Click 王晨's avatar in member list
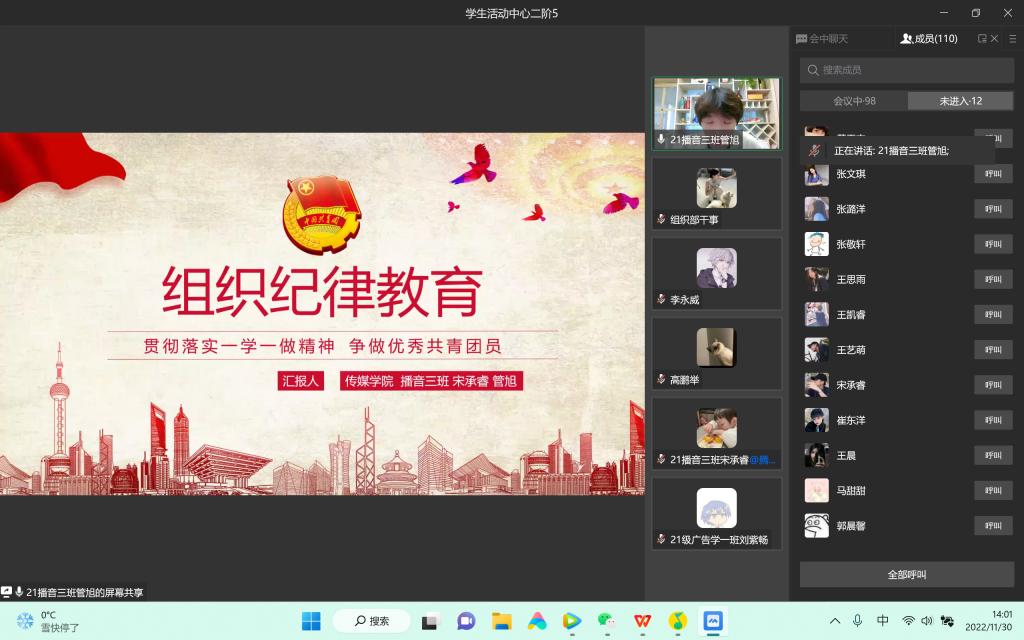 point(816,456)
